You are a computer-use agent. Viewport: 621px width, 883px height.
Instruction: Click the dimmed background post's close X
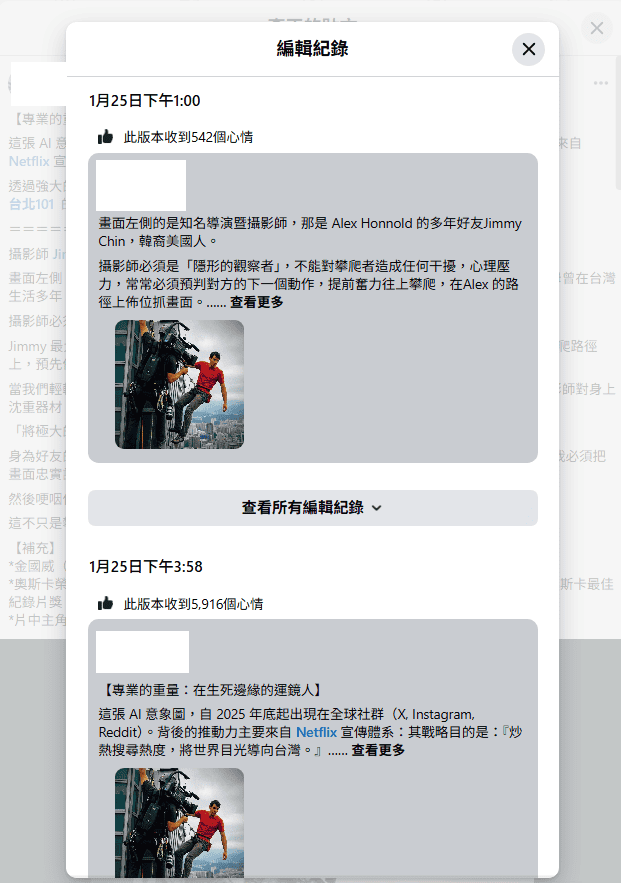click(x=597, y=28)
